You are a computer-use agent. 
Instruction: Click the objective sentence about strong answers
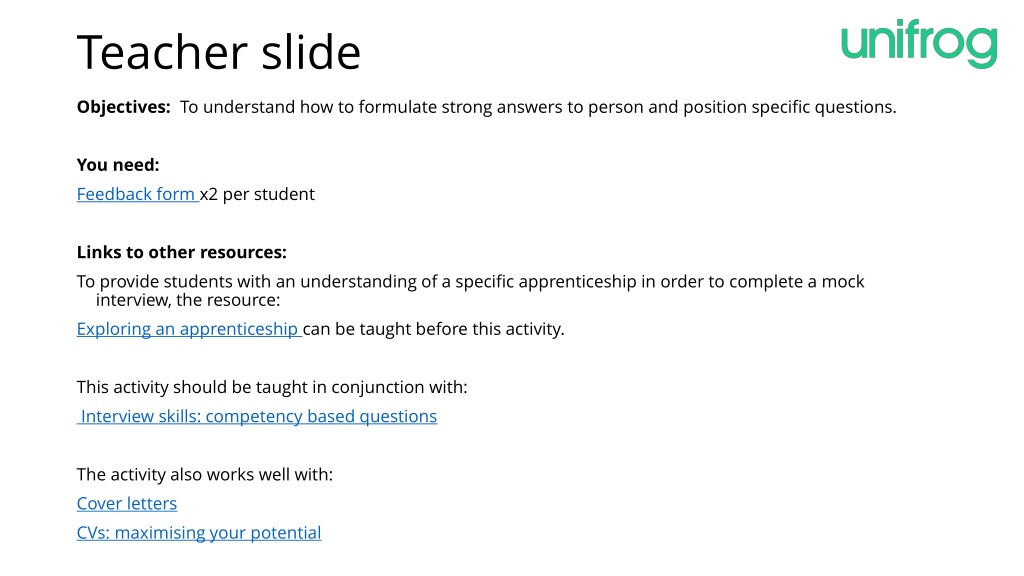(538, 107)
